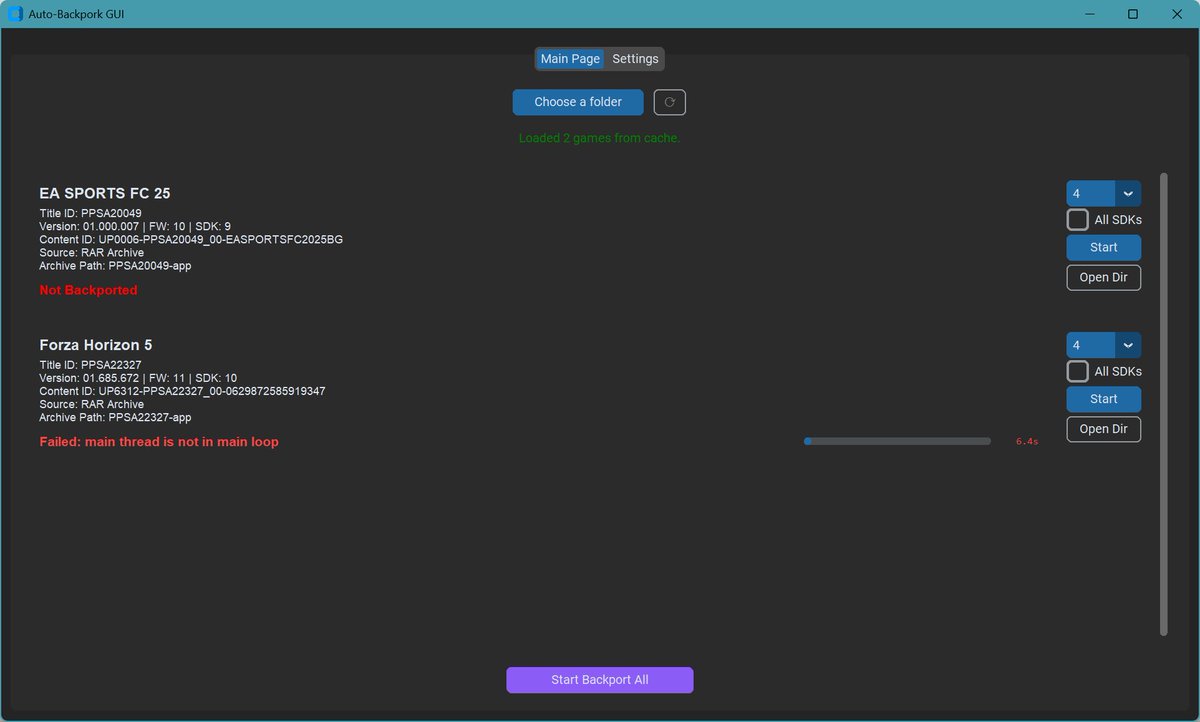1200x722 pixels.
Task: Start backport for Forza Horizon 5
Action: tap(1104, 399)
